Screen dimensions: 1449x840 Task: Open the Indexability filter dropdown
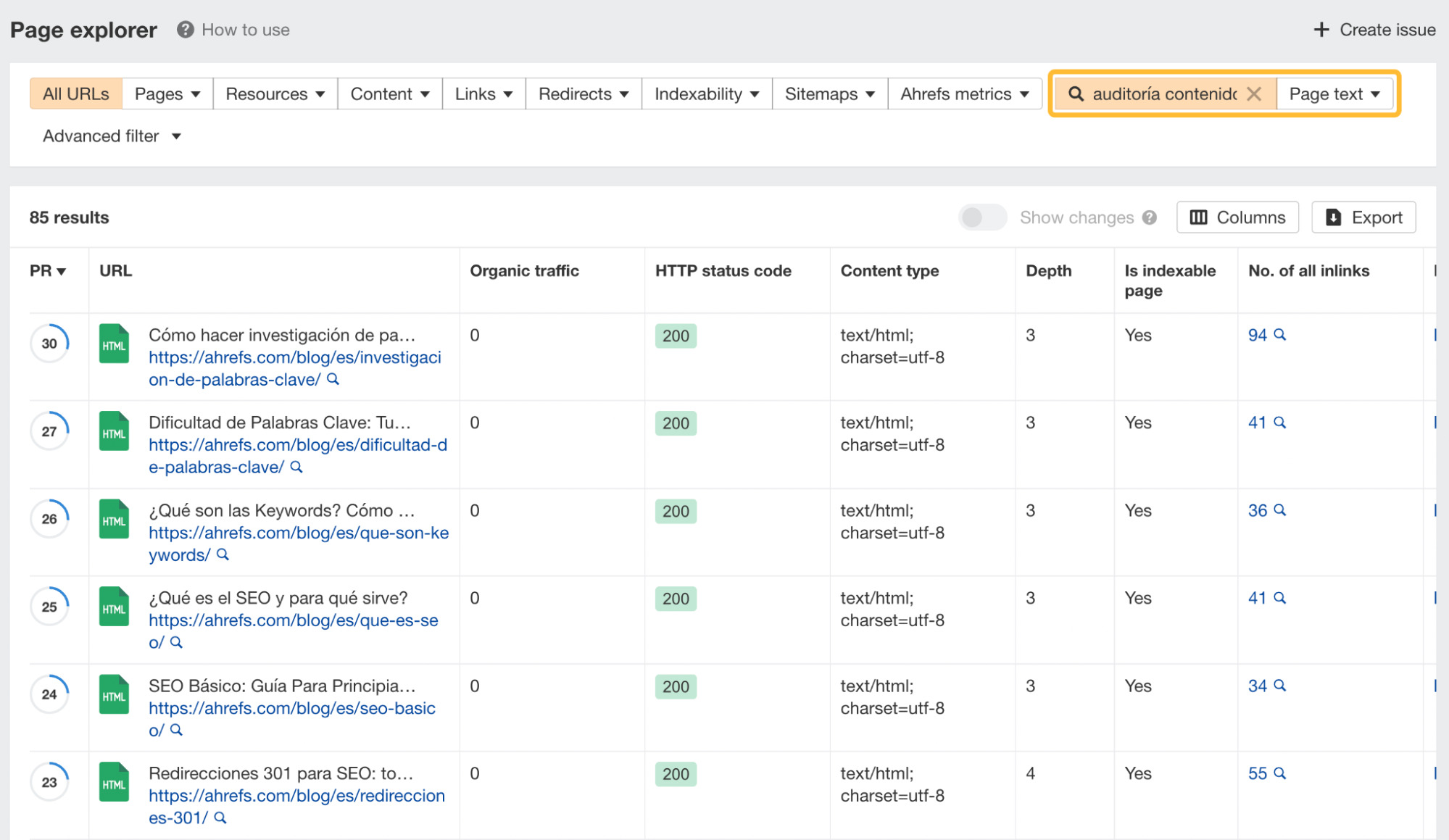coord(706,94)
